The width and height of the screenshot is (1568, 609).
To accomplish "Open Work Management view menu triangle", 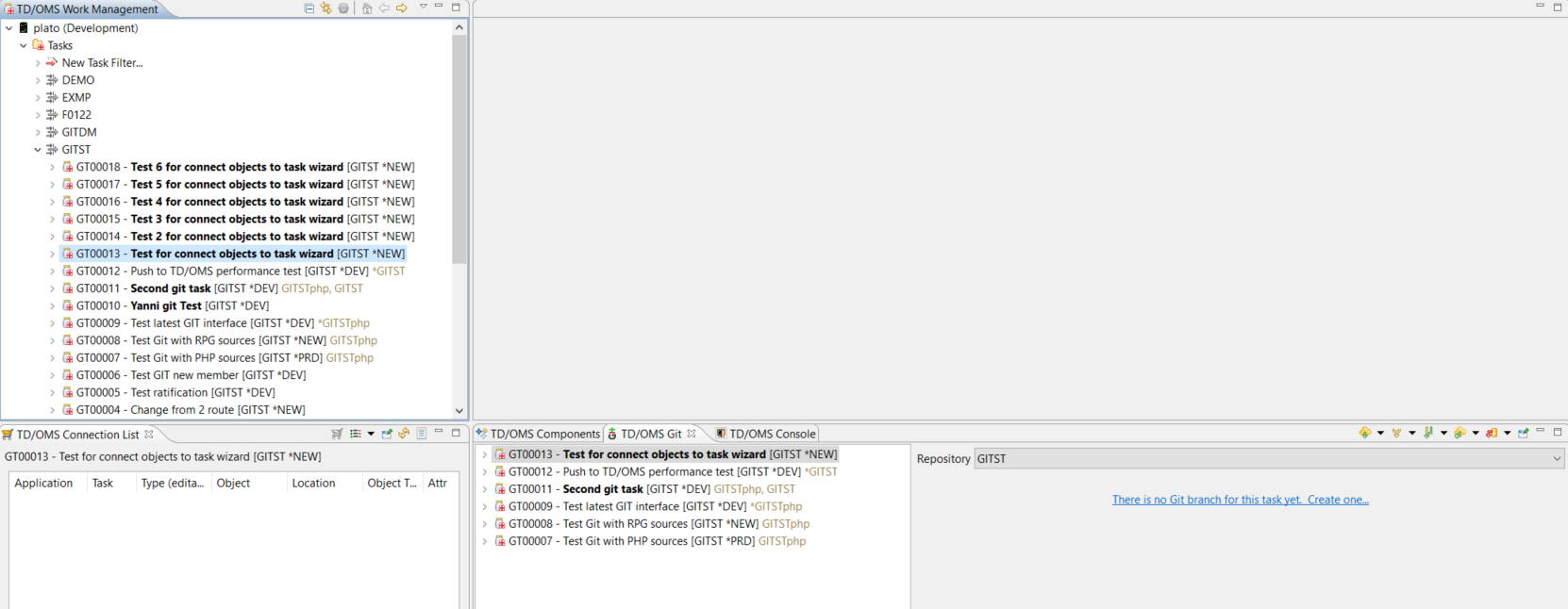I will pos(423,8).
